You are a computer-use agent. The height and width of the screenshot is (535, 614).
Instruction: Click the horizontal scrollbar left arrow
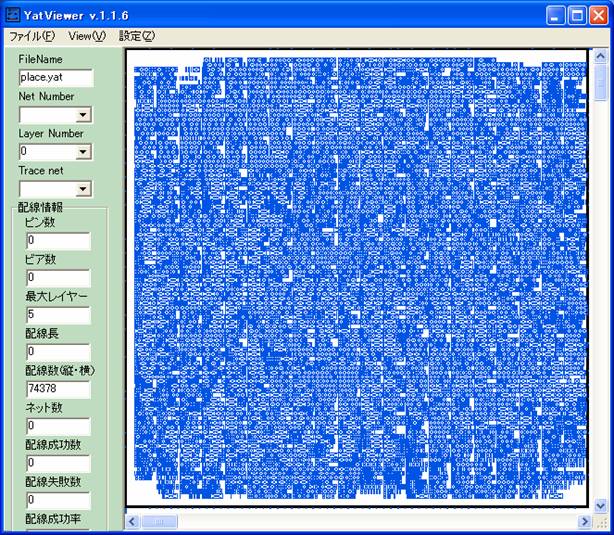[132, 522]
